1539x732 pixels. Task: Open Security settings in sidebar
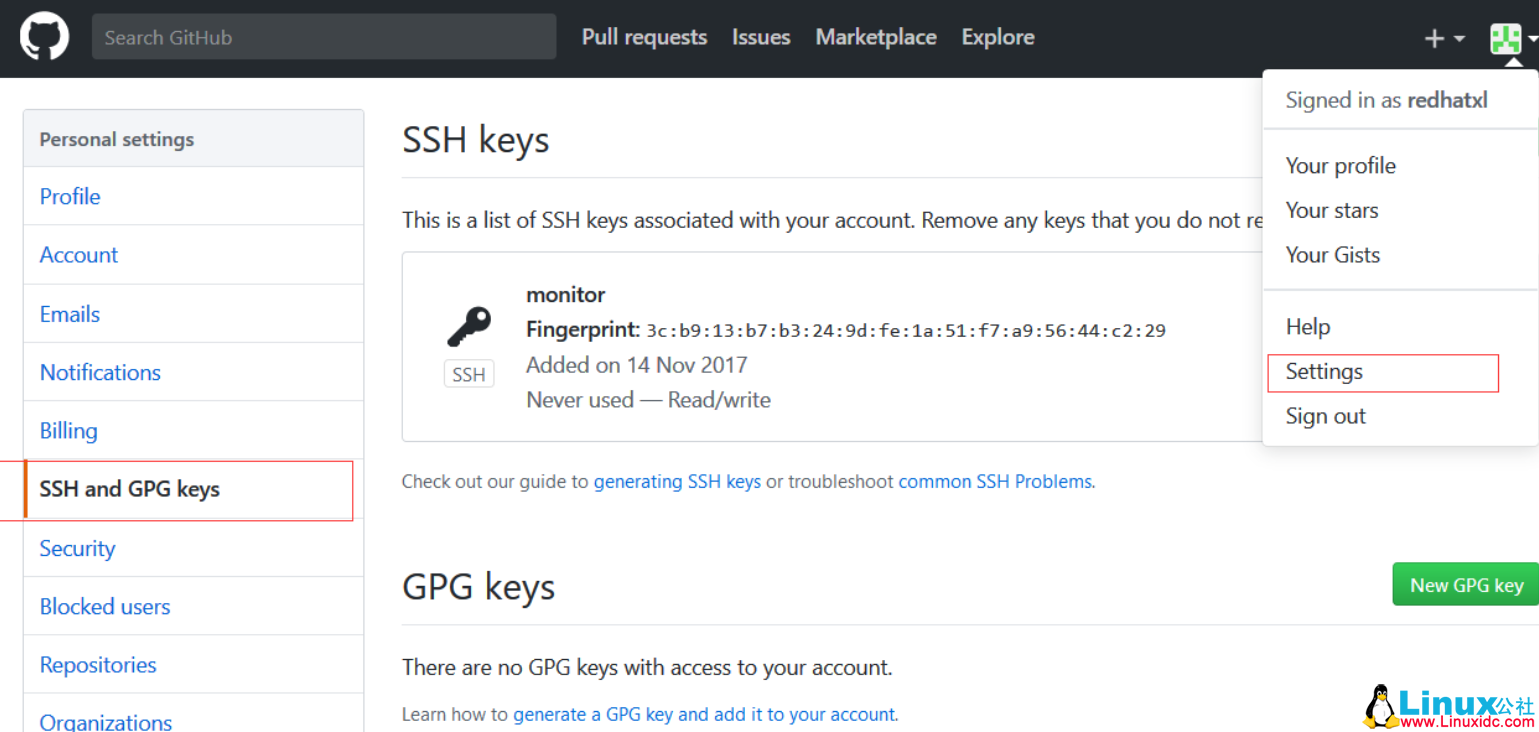193,548
